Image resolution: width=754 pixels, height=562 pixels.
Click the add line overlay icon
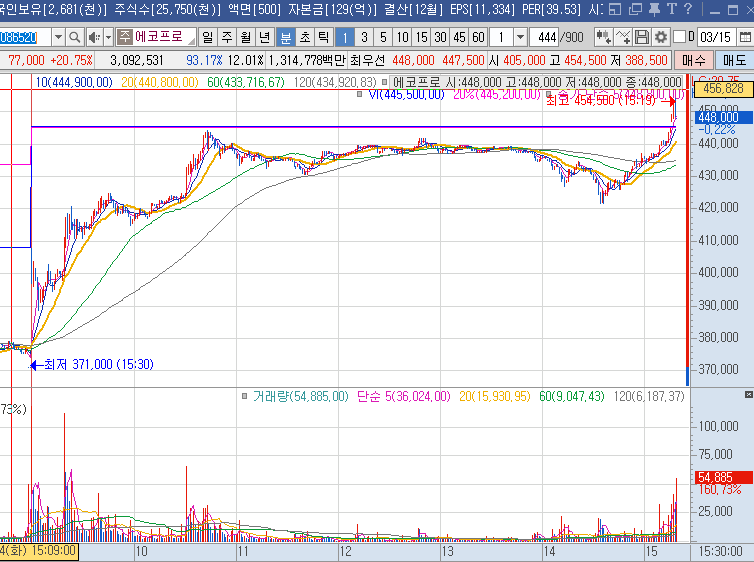pyautogui.click(x=623, y=37)
